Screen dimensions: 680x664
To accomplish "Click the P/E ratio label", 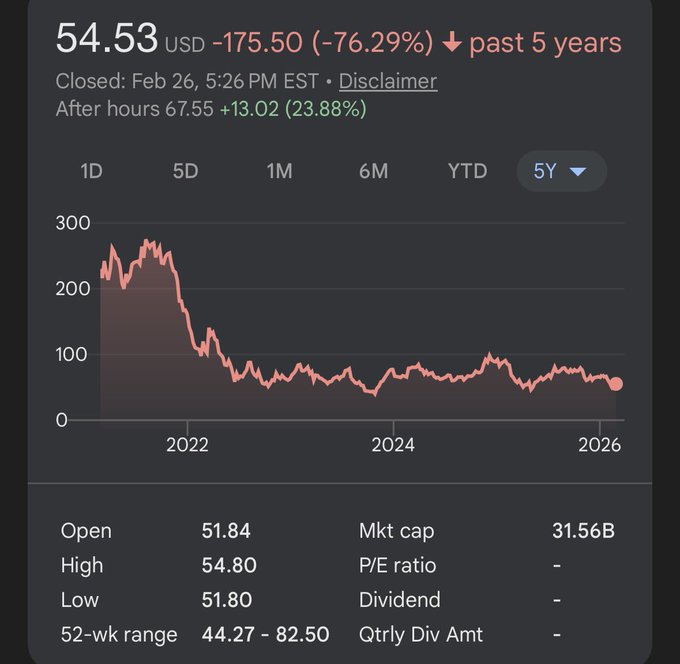I will [x=397, y=565].
